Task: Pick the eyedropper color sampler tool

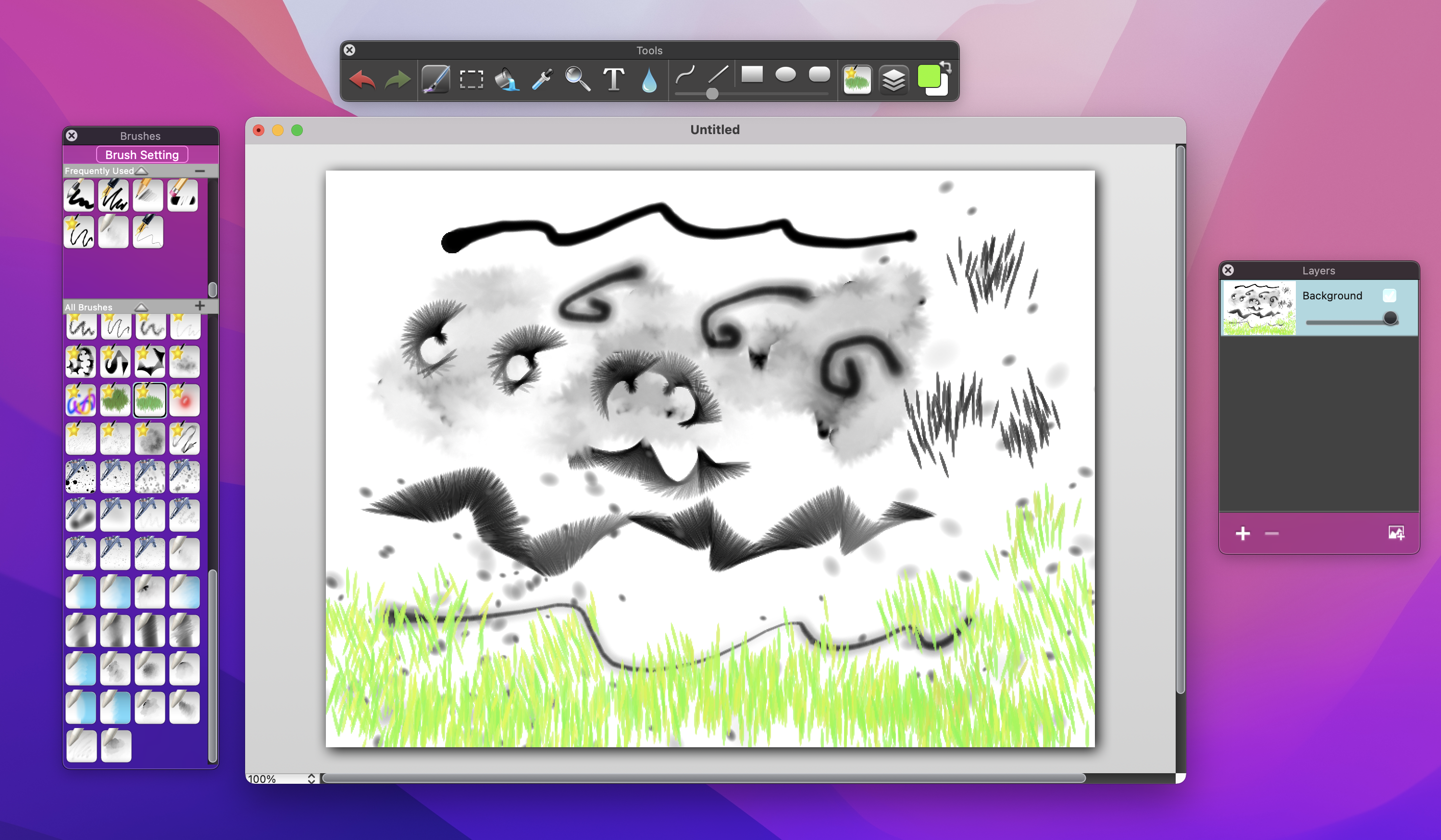Action: pyautogui.click(x=542, y=79)
